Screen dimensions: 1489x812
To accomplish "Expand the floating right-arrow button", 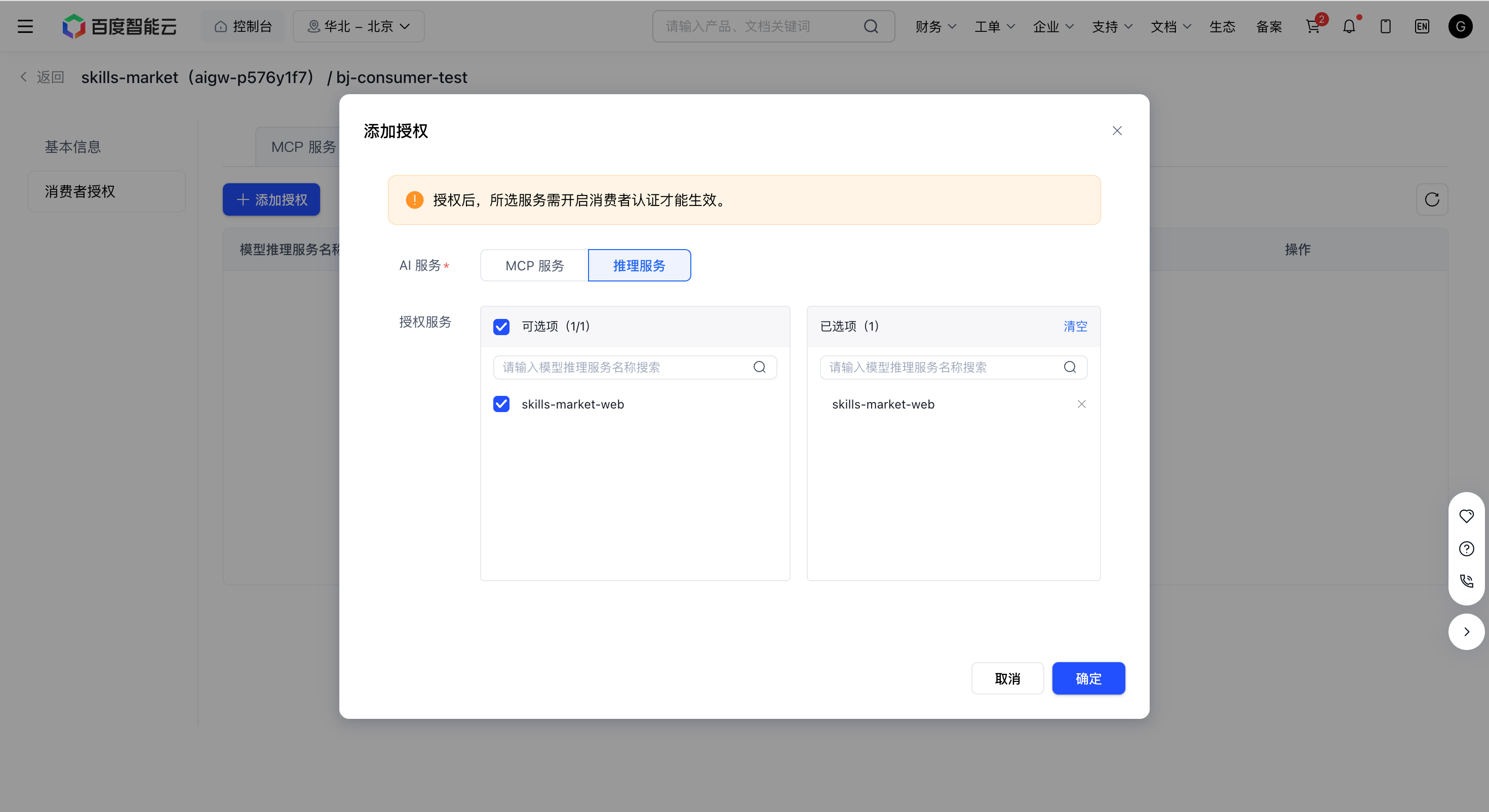I will coord(1466,632).
